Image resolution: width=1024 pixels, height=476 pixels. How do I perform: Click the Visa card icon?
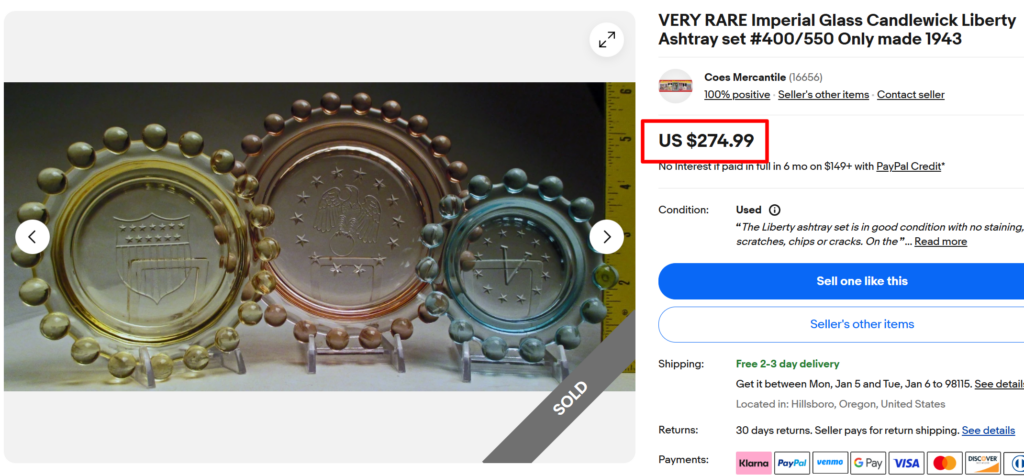point(906,463)
